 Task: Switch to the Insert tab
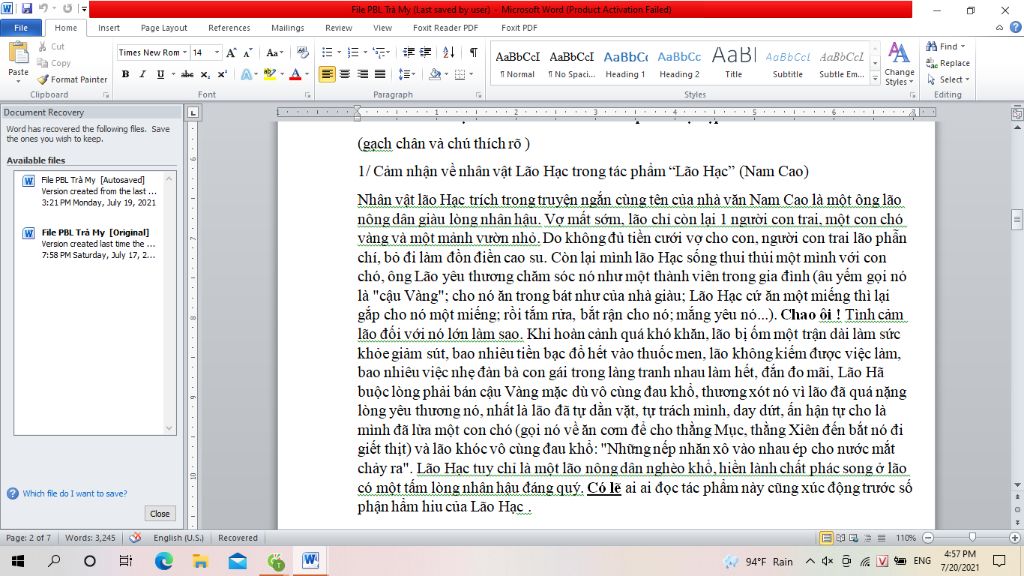point(109,27)
